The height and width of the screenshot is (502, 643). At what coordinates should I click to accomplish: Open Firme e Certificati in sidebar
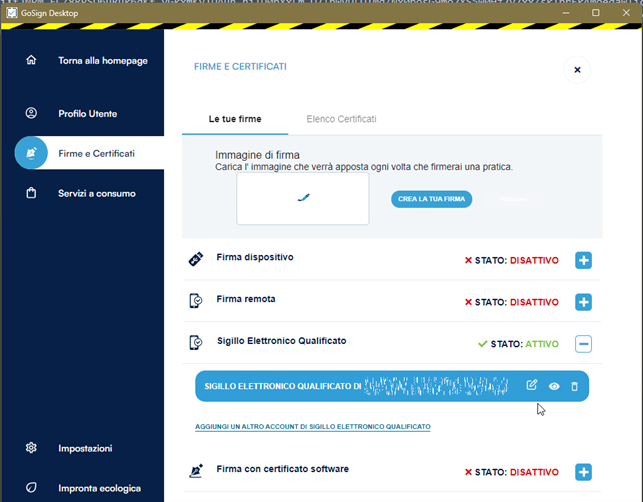[x=95, y=153]
